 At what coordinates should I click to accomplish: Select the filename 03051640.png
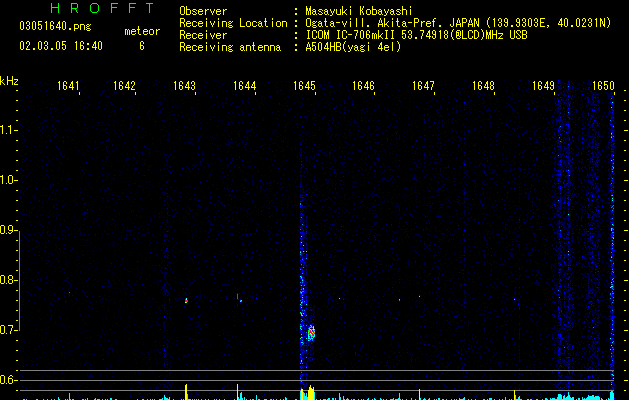tap(55, 26)
